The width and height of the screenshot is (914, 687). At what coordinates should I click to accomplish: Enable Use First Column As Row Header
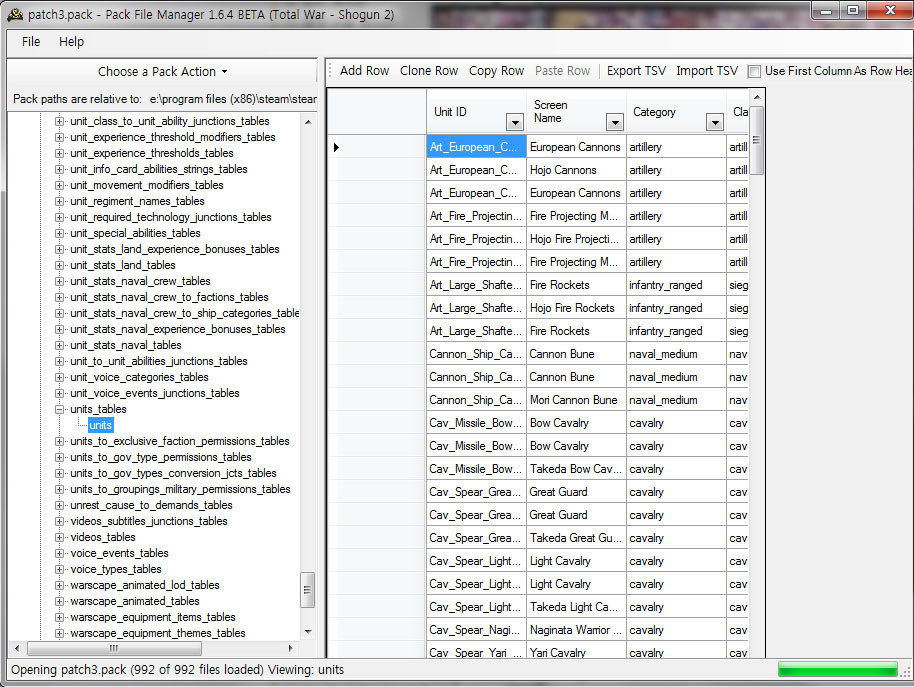coord(755,71)
